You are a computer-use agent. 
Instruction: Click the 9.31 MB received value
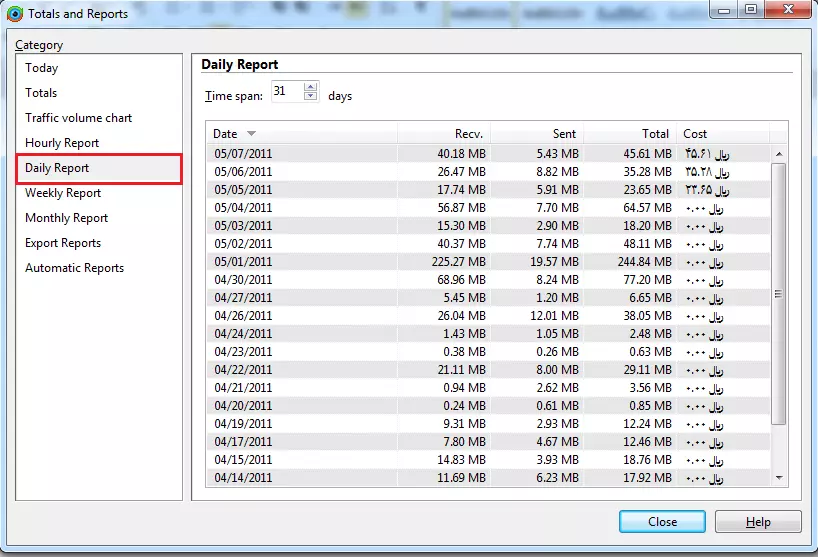pyautogui.click(x=464, y=423)
